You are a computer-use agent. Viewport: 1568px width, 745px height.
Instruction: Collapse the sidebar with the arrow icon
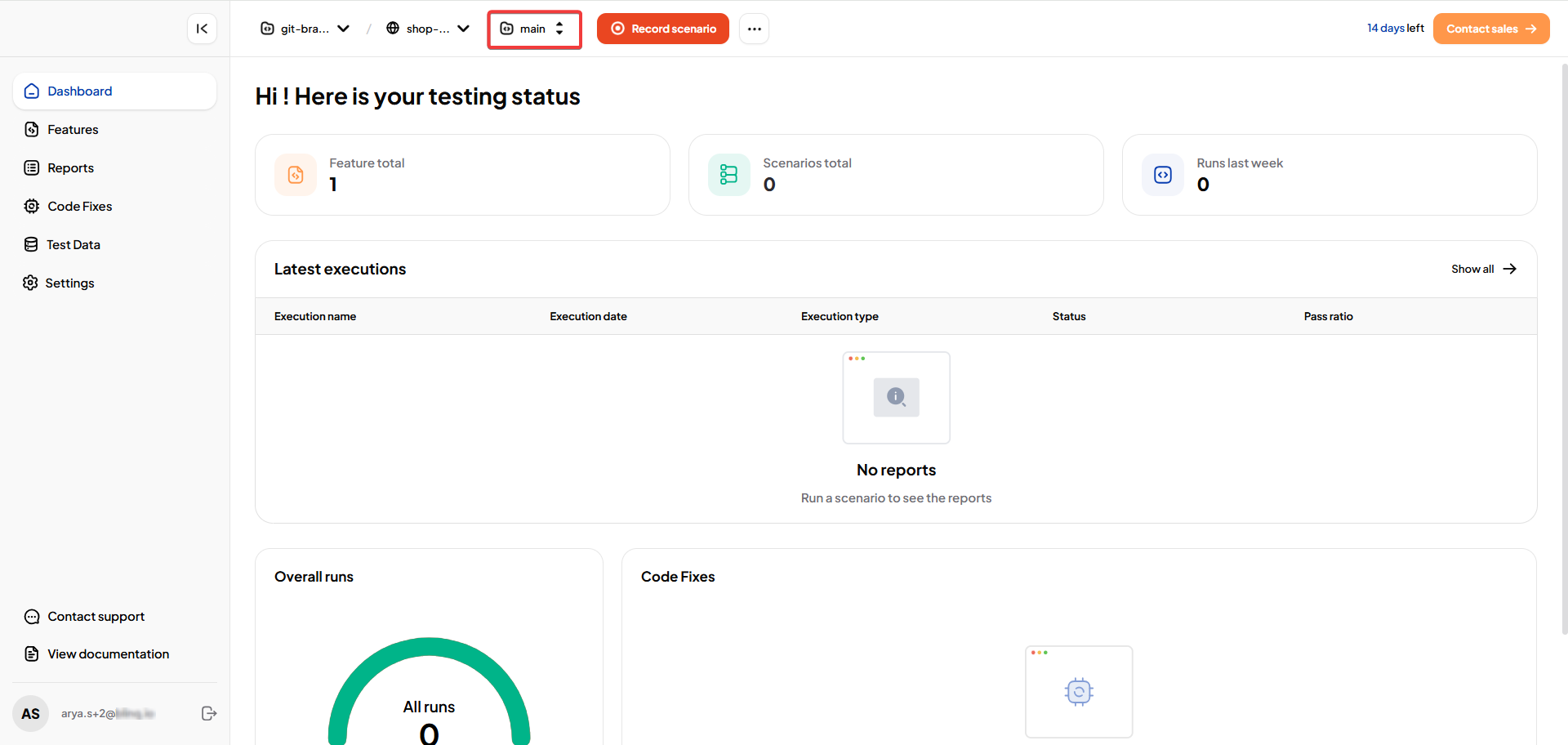pyautogui.click(x=202, y=29)
